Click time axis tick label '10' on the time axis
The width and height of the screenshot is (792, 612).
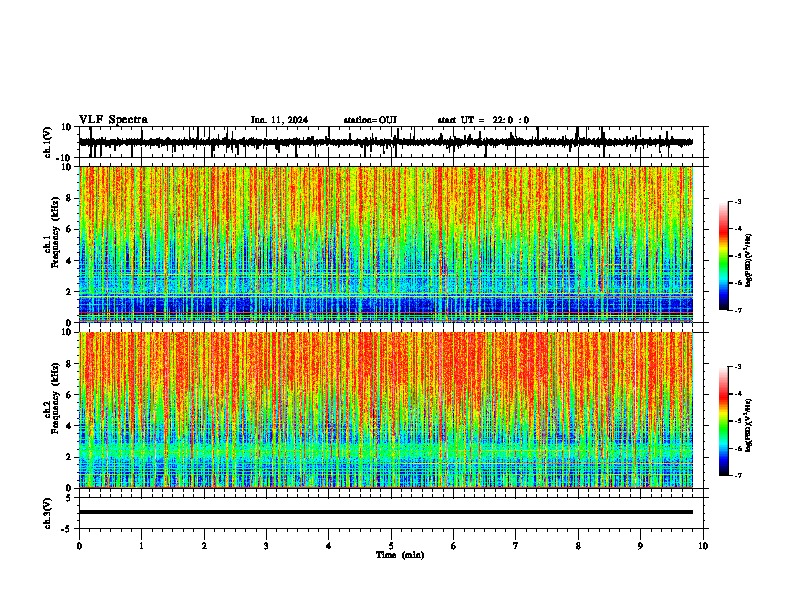click(x=703, y=546)
